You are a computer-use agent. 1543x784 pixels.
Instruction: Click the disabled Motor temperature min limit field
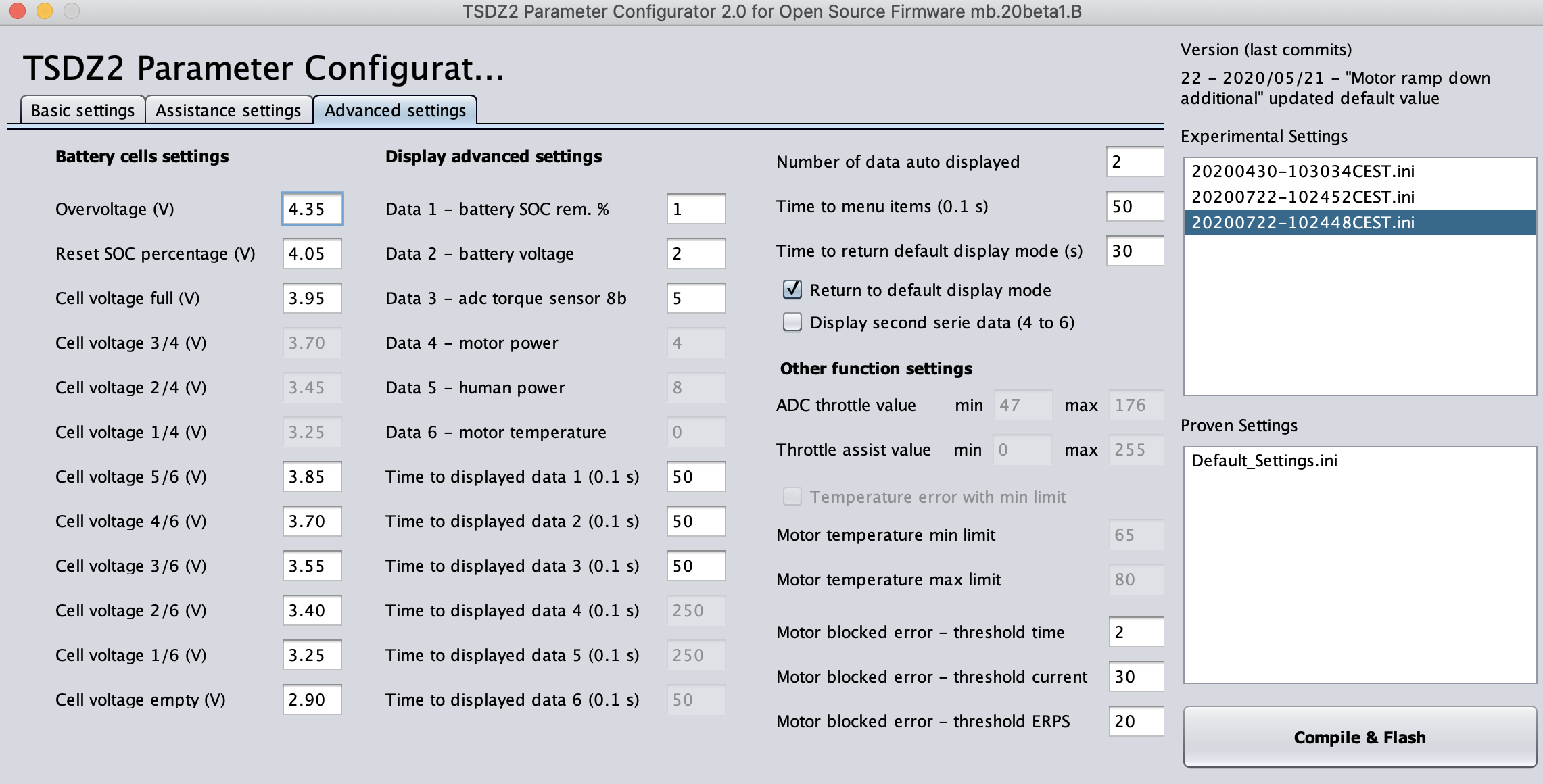1137,535
